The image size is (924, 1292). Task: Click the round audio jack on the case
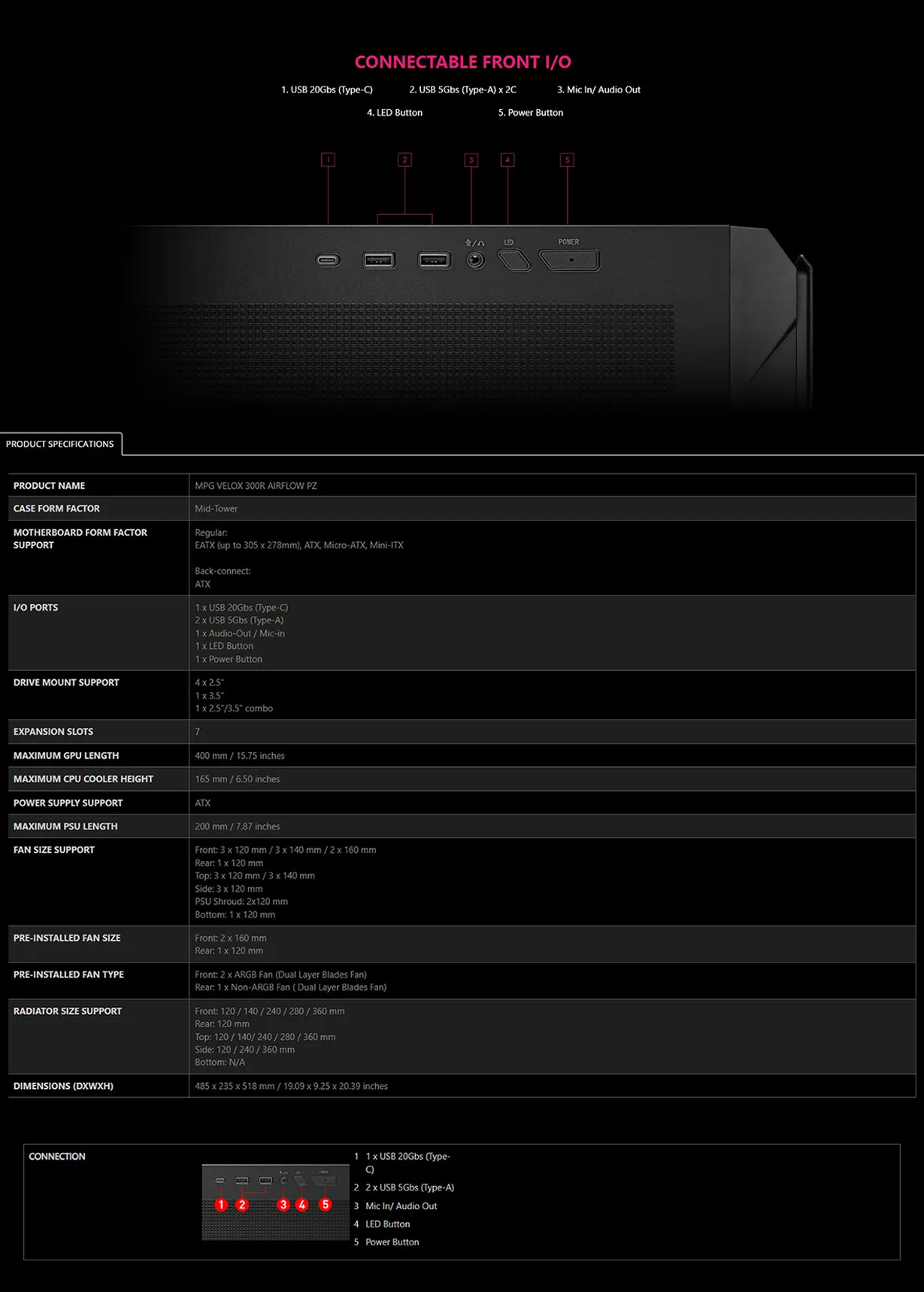pyautogui.click(x=475, y=260)
